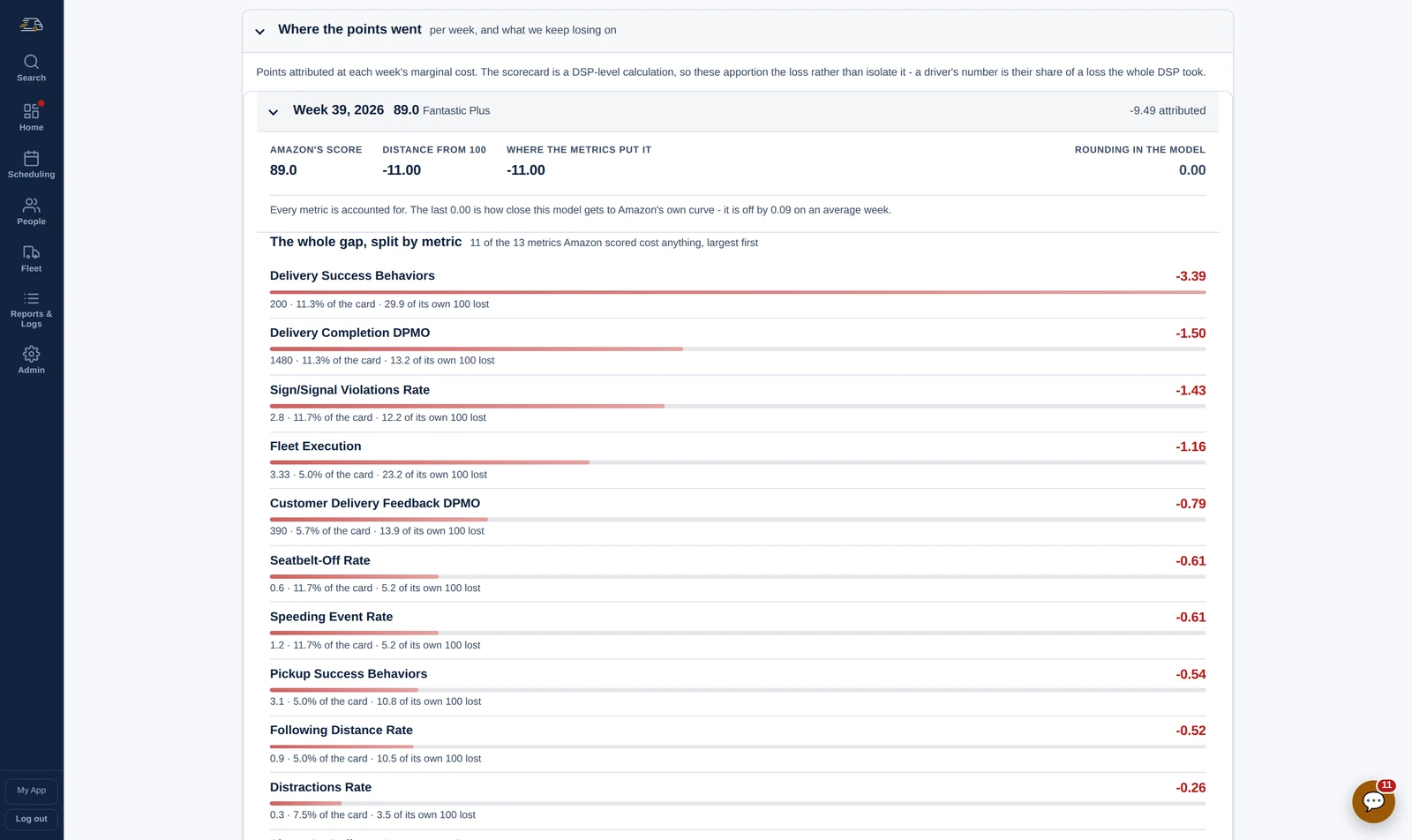Open the People section

coord(31,212)
